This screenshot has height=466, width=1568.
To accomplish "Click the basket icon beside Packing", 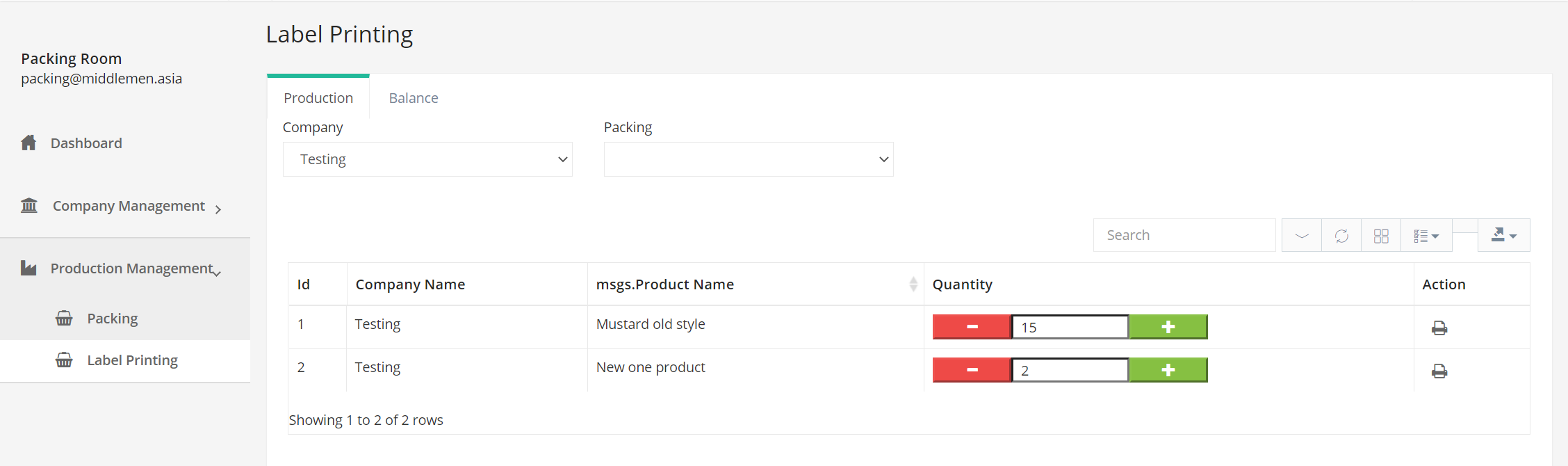I will [x=64, y=319].
